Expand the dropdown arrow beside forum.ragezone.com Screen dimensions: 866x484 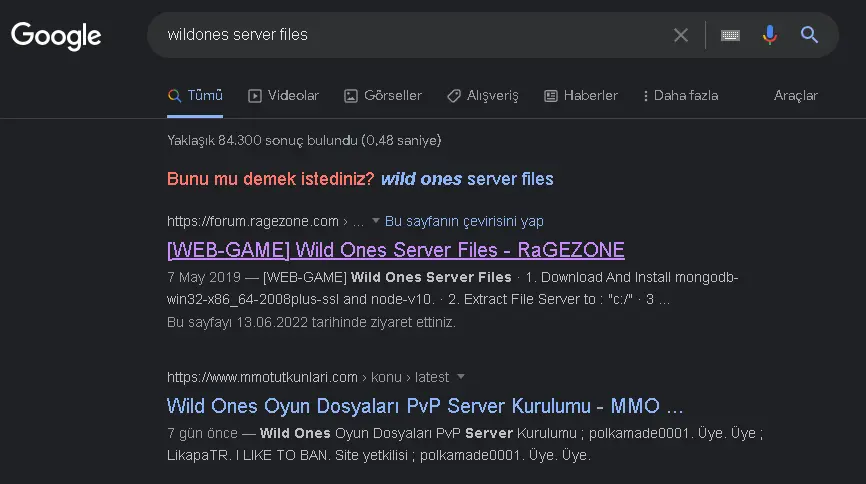[376, 221]
